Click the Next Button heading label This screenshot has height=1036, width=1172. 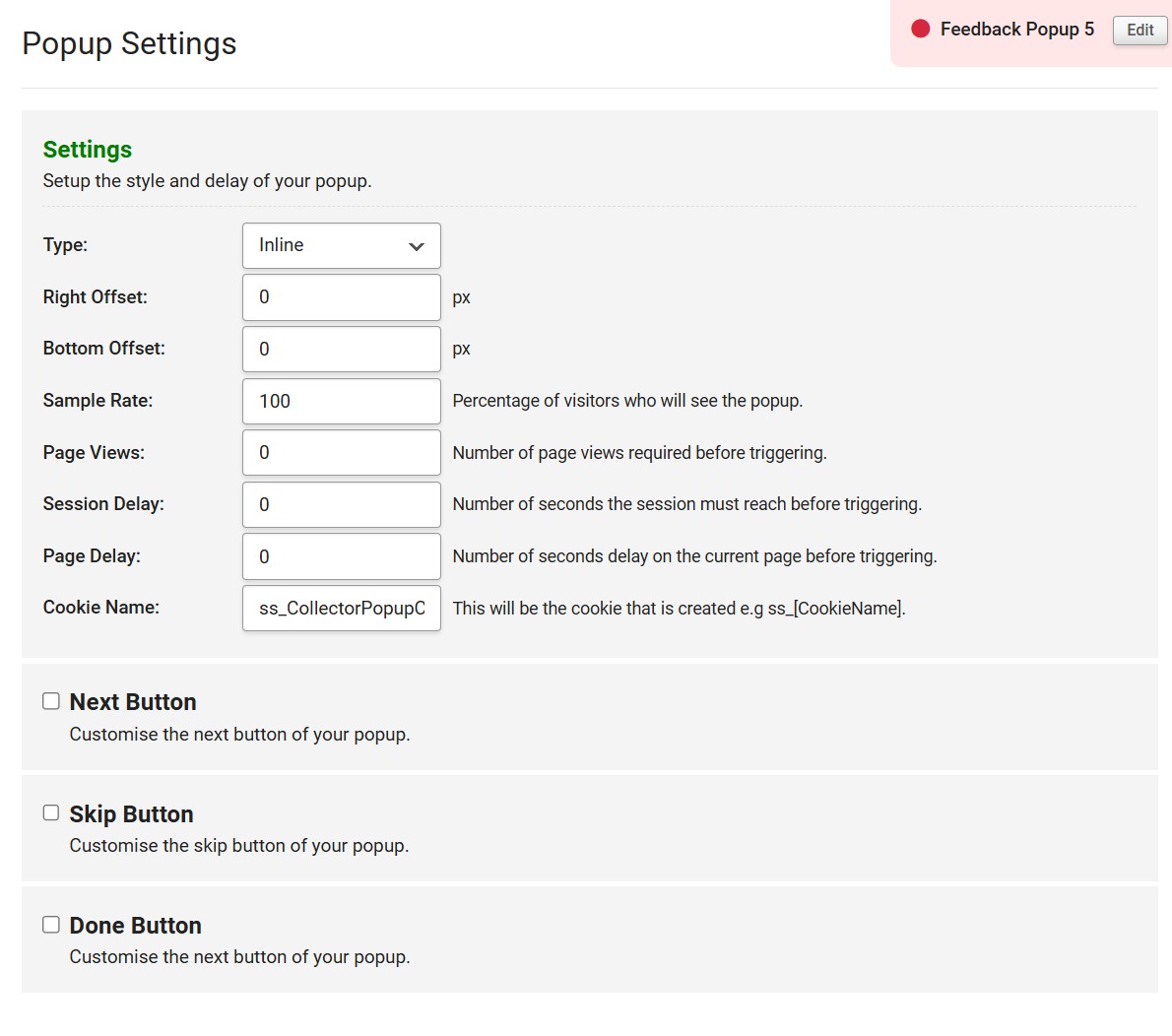(133, 702)
